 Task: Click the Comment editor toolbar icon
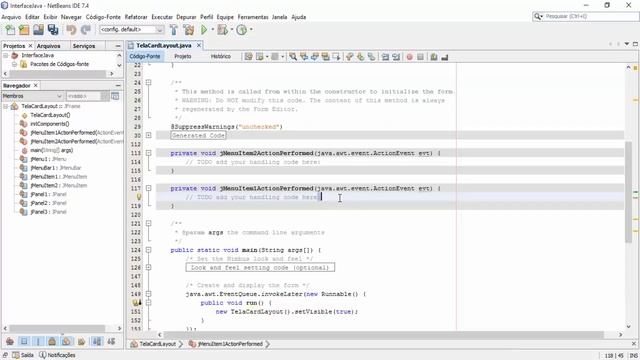tap(434, 57)
